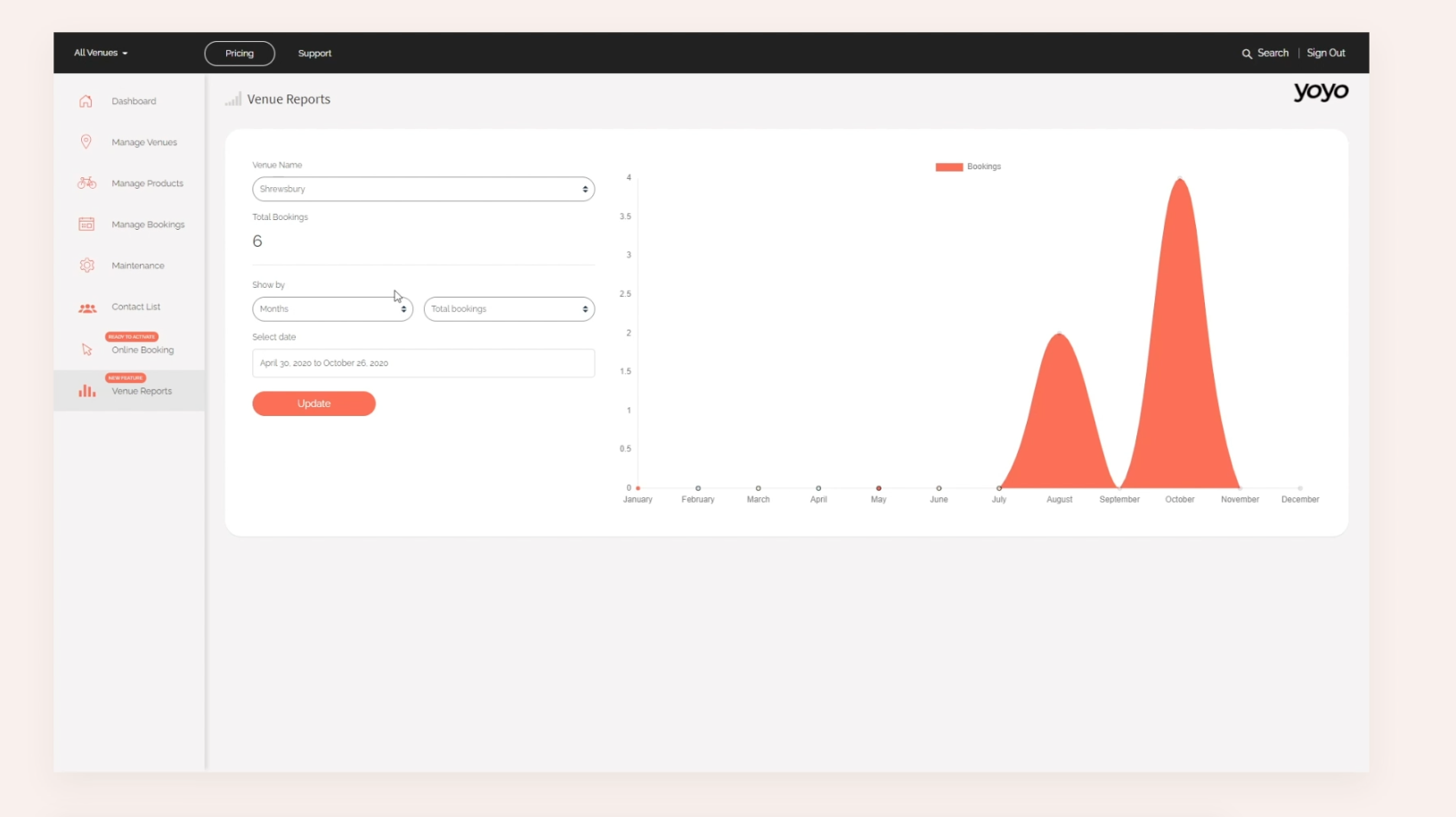This screenshot has height=817, width=1456.
Task: Click the Maintenance gear icon
Action: (86, 266)
